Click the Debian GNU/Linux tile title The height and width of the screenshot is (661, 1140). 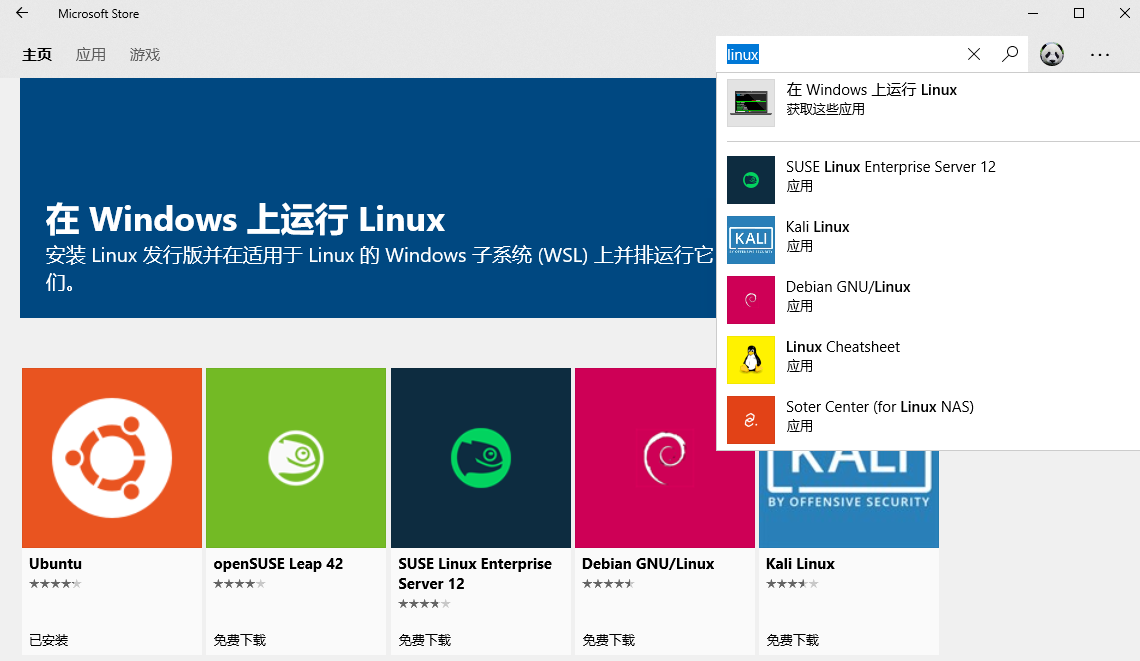click(x=648, y=564)
